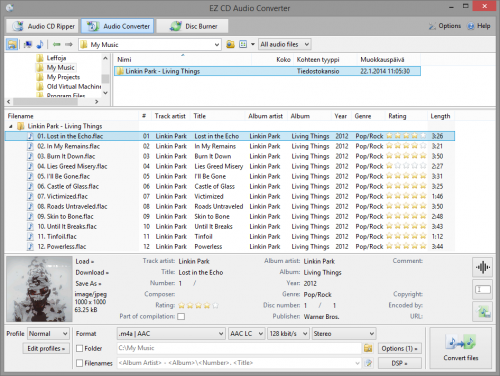Click file icon of 06. Castle of Glass.flac
Image resolution: width=500 pixels, height=376 pixels.
click(x=30, y=186)
